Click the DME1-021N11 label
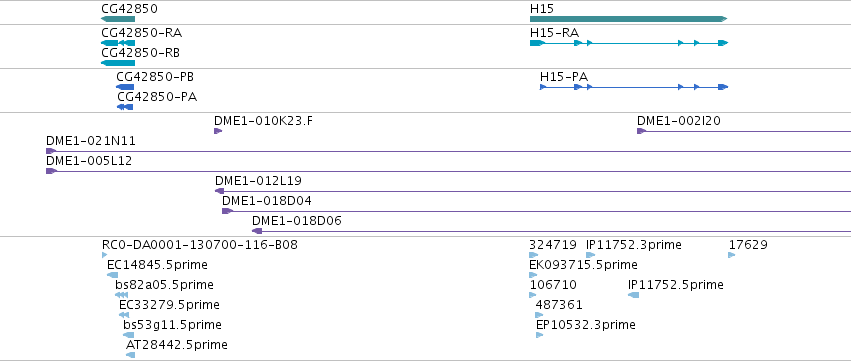 pyautogui.click(x=91, y=142)
